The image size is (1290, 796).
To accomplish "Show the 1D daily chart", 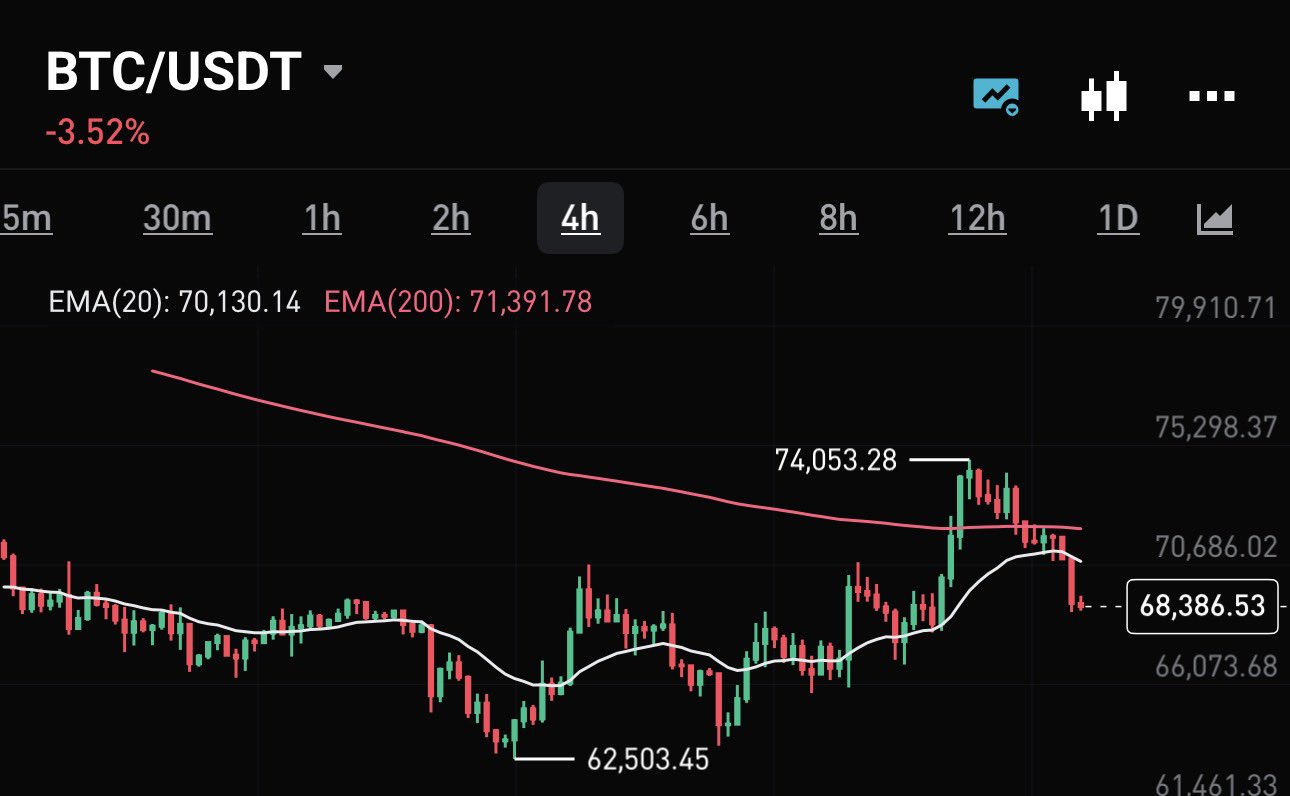I will coord(1118,218).
